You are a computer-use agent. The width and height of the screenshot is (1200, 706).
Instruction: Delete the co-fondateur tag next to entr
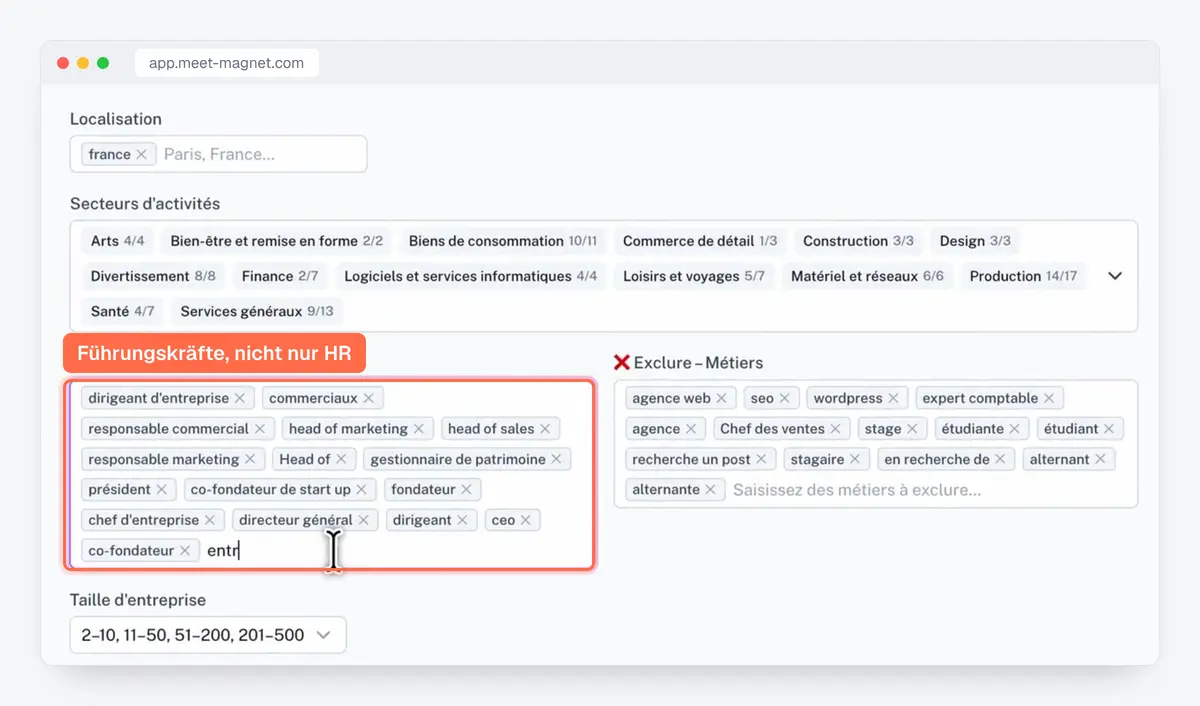pos(185,551)
